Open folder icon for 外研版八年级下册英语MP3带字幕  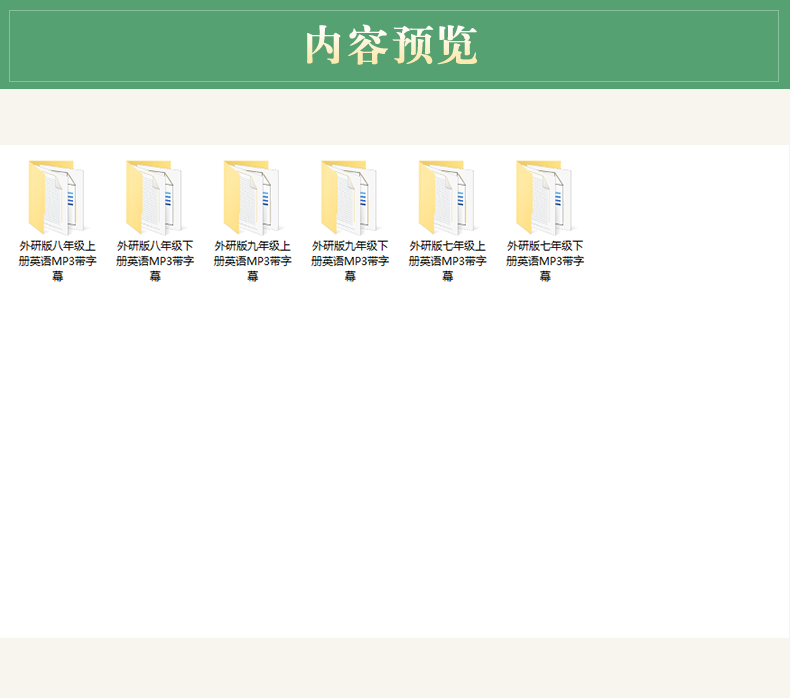click(154, 198)
